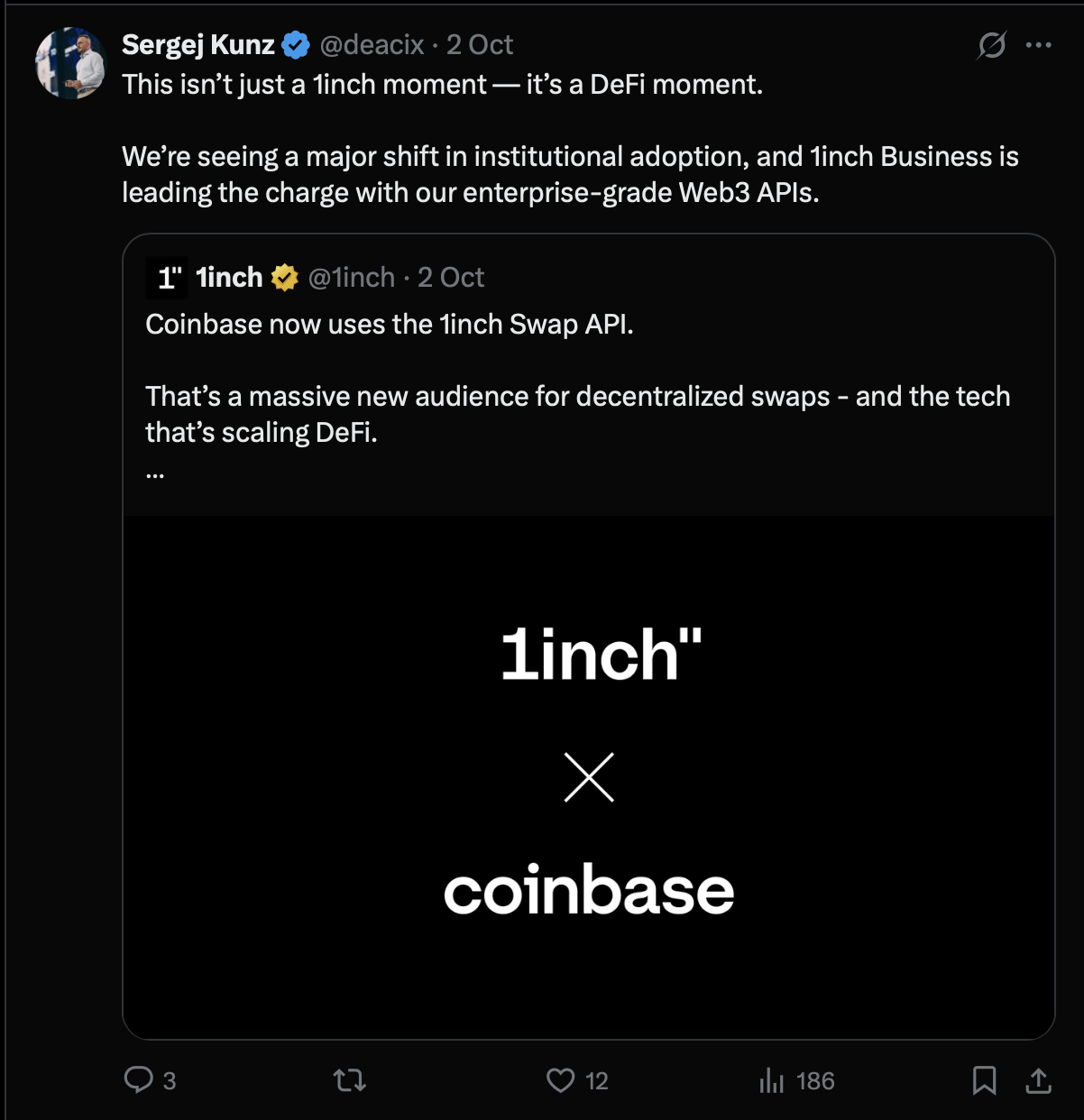Open the main post's 2 Oct timestamp
This screenshot has height=1120, width=1084.
(x=480, y=45)
